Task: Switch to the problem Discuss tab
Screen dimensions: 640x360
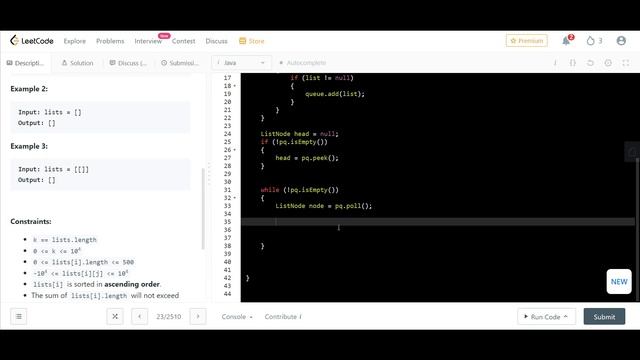Action: [x=128, y=63]
